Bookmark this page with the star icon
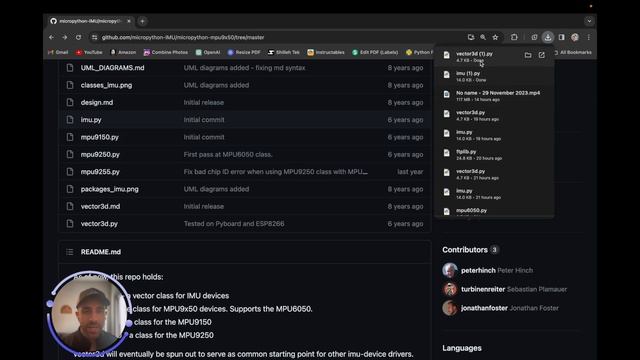 pos(495,37)
